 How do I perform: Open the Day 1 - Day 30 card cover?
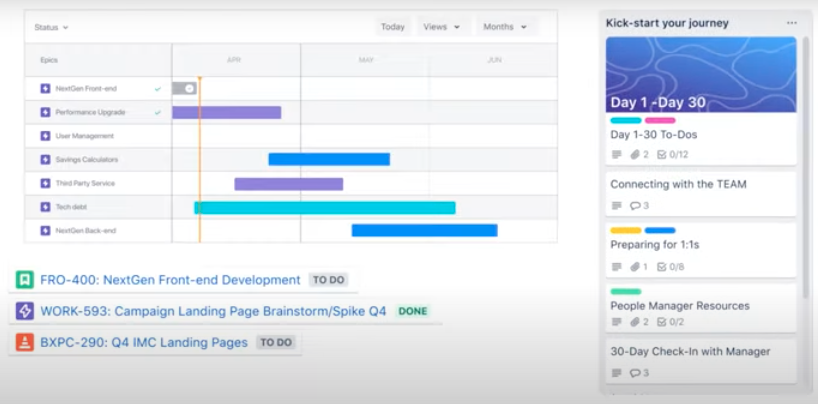701,75
